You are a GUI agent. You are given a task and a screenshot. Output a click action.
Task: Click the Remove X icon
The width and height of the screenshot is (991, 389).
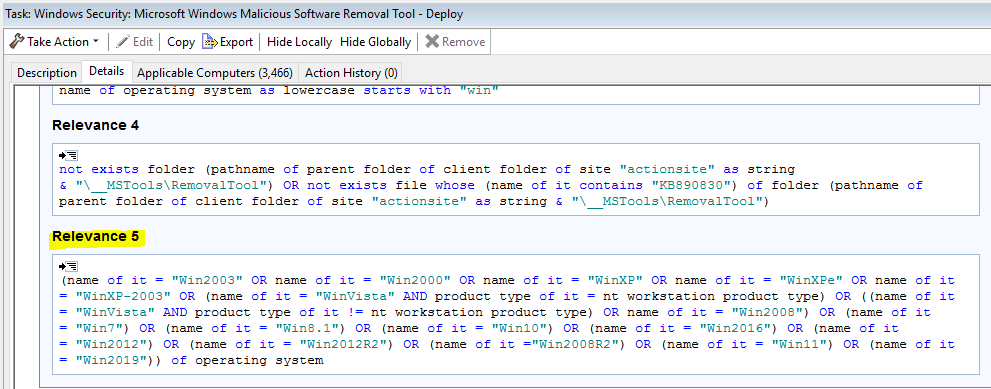click(x=432, y=42)
